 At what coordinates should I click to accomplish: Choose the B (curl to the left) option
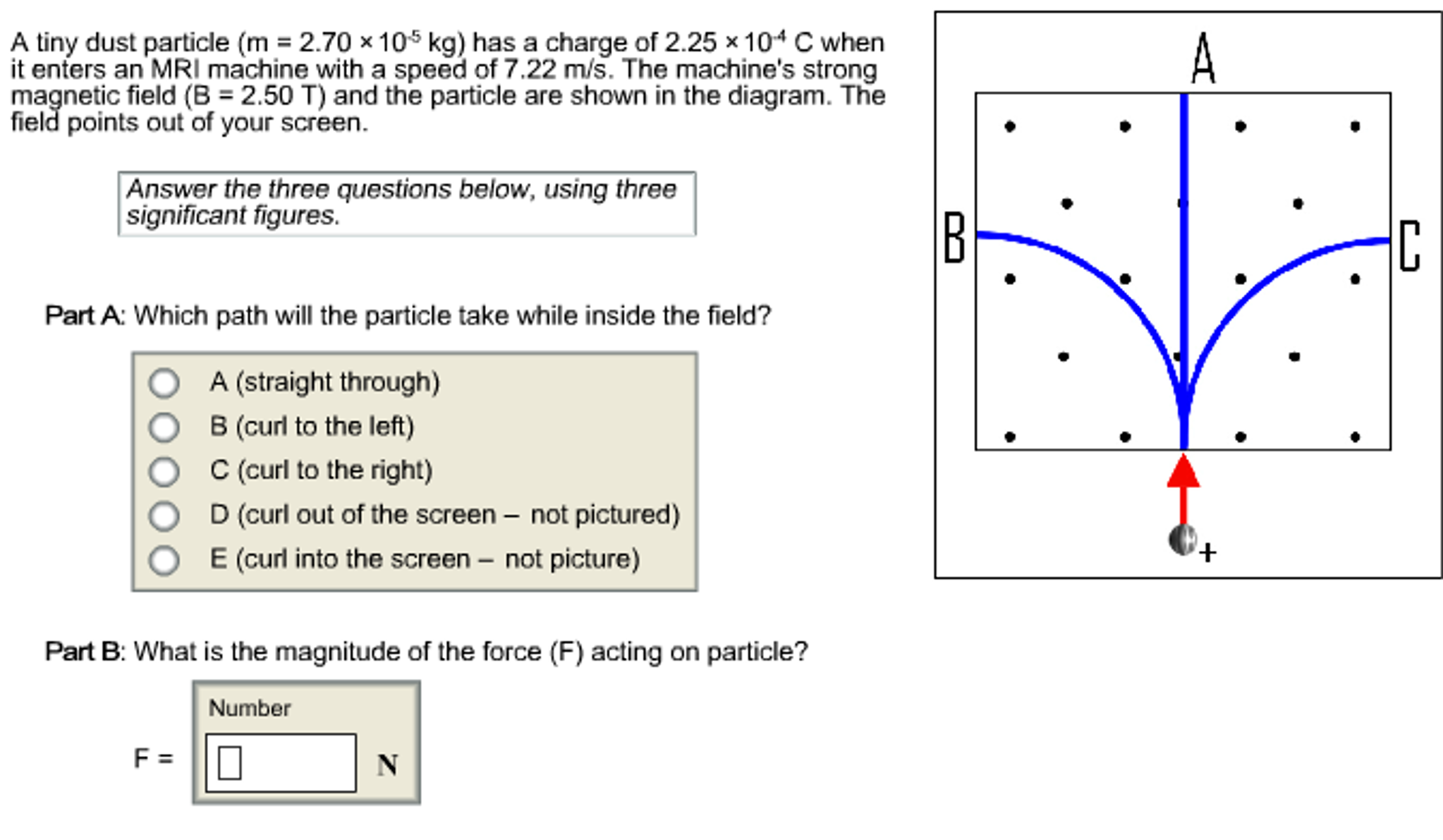click(x=164, y=427)
